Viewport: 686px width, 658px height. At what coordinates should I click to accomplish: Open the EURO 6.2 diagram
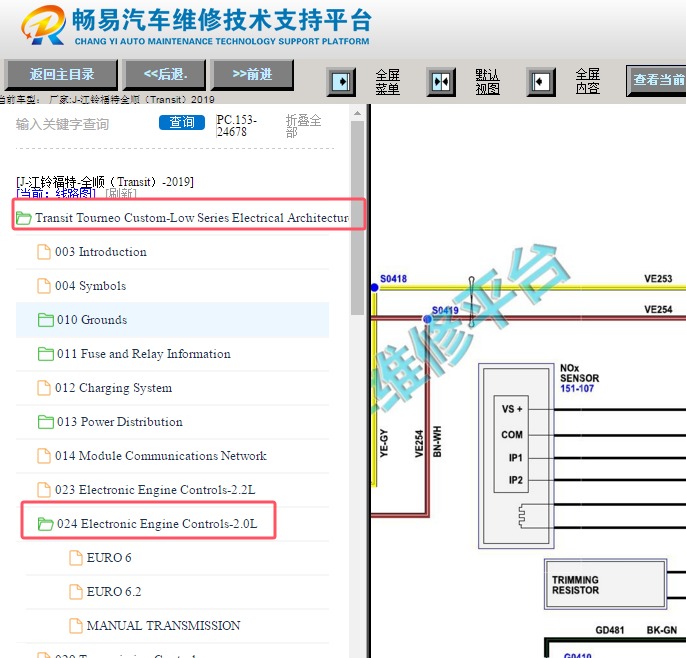tap(114, 592)
